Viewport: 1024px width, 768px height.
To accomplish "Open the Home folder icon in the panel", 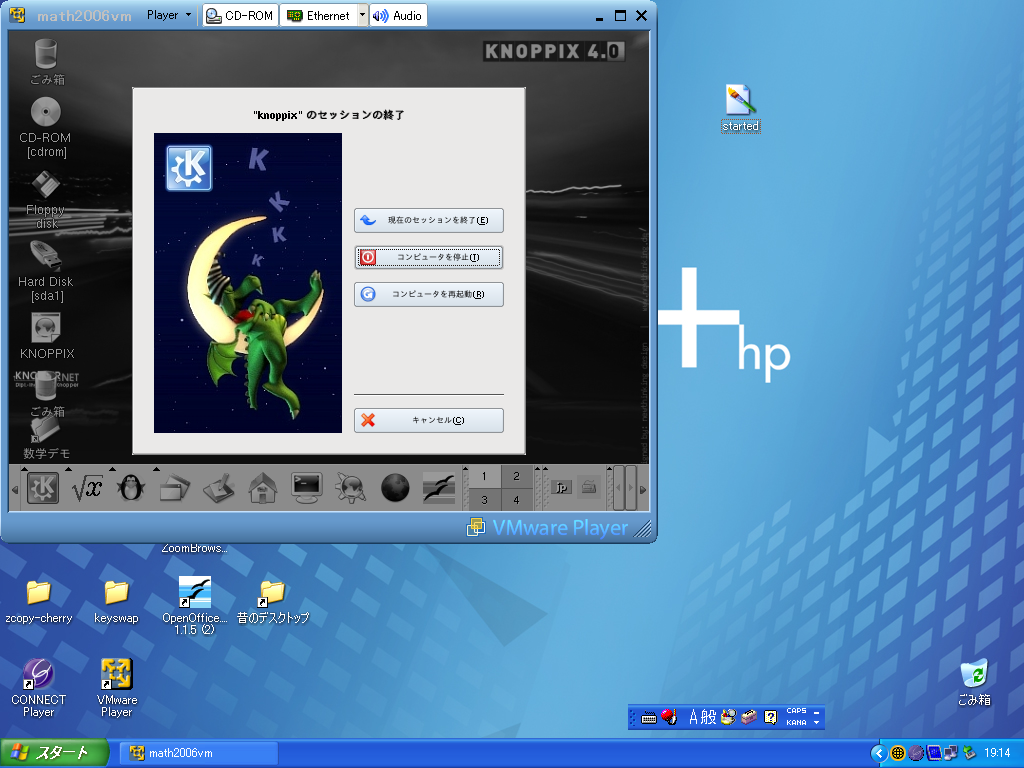I will [263, 488].
